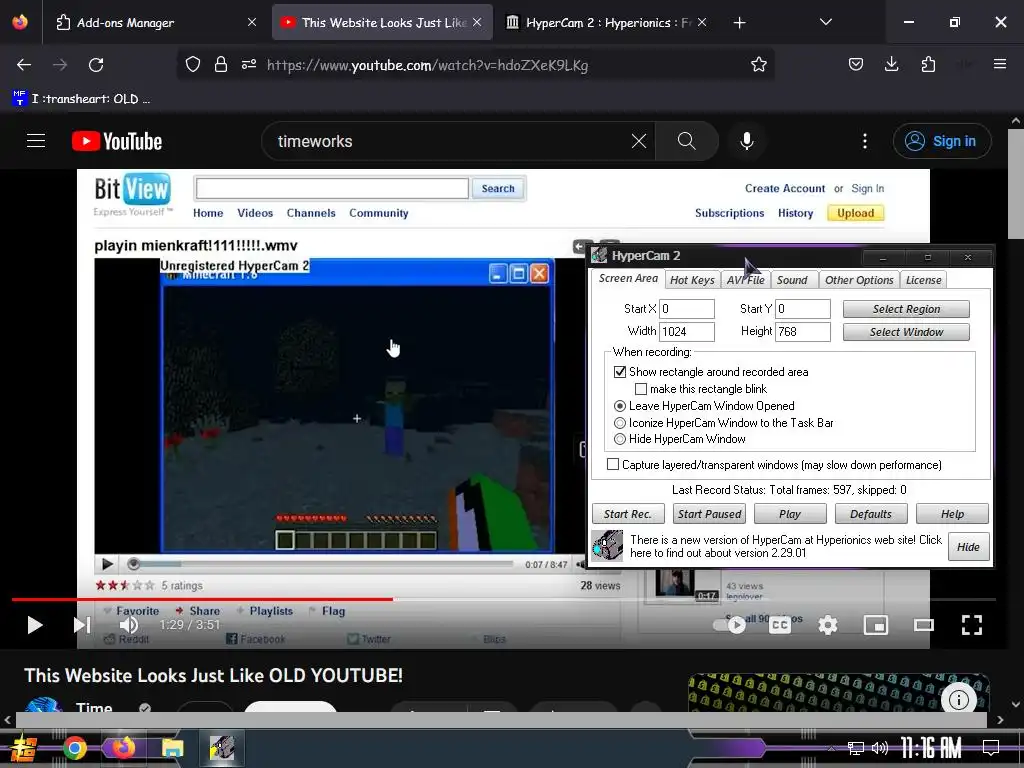Open the Windows notification center
Image resolution: width=1024 pixels, height=768 pixels.
pyautogui.click(x=991, y=747)
